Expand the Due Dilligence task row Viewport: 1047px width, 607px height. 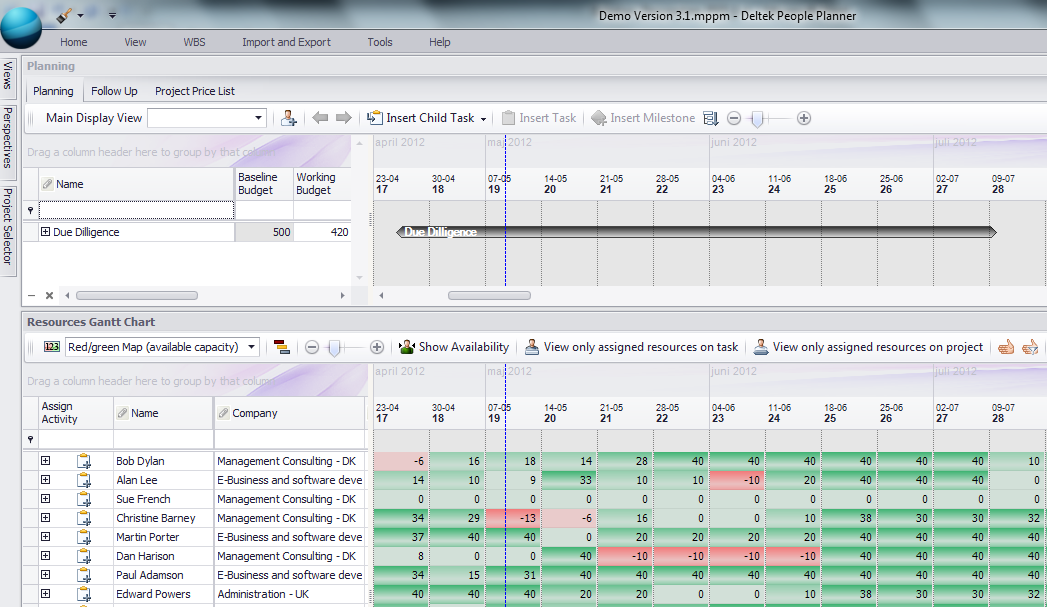(46, 232)
